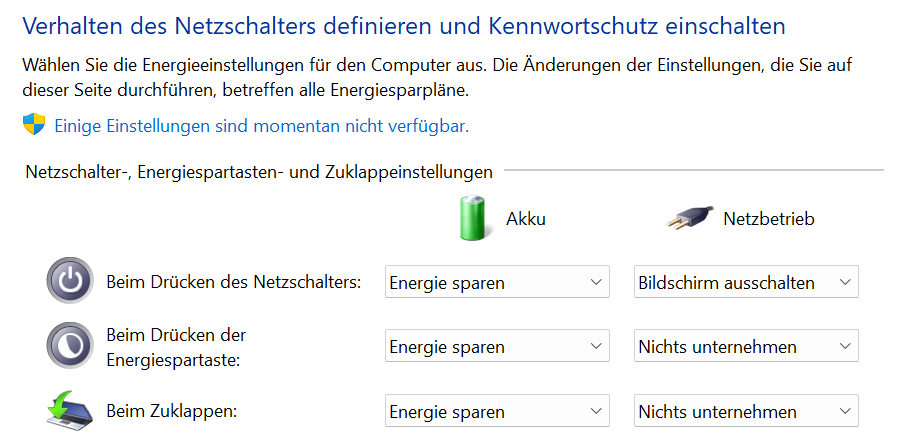Click the power plug Netzbetrieb icon

(690, 218)
